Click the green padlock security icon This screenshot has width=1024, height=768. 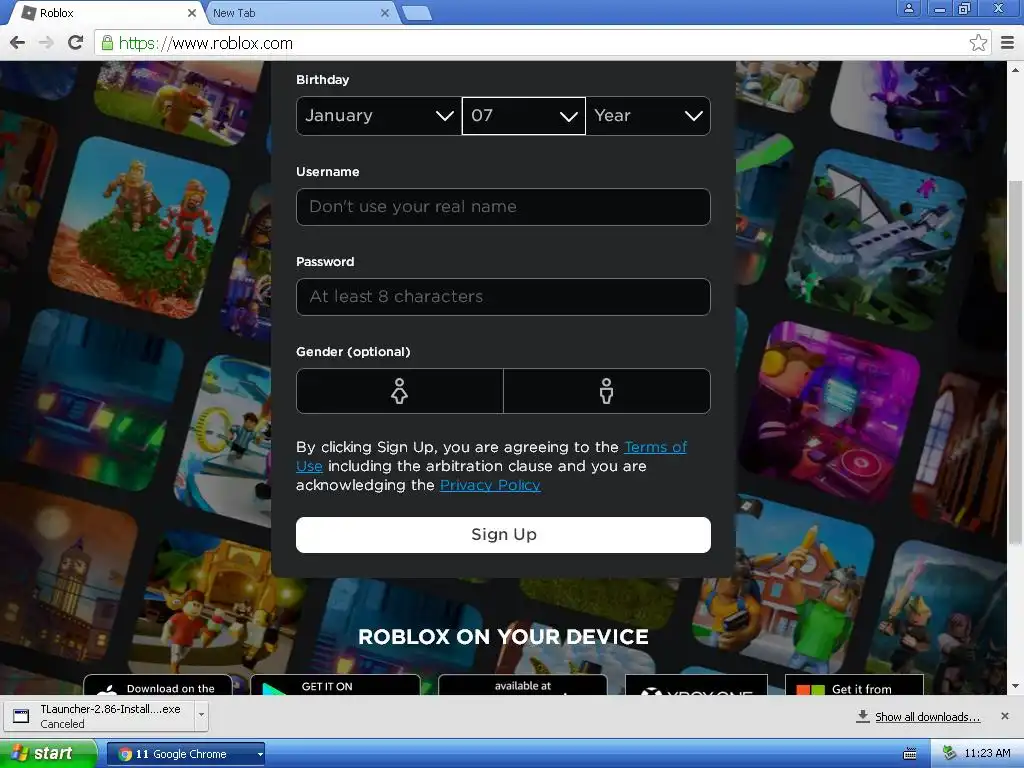tap(106, 43)
